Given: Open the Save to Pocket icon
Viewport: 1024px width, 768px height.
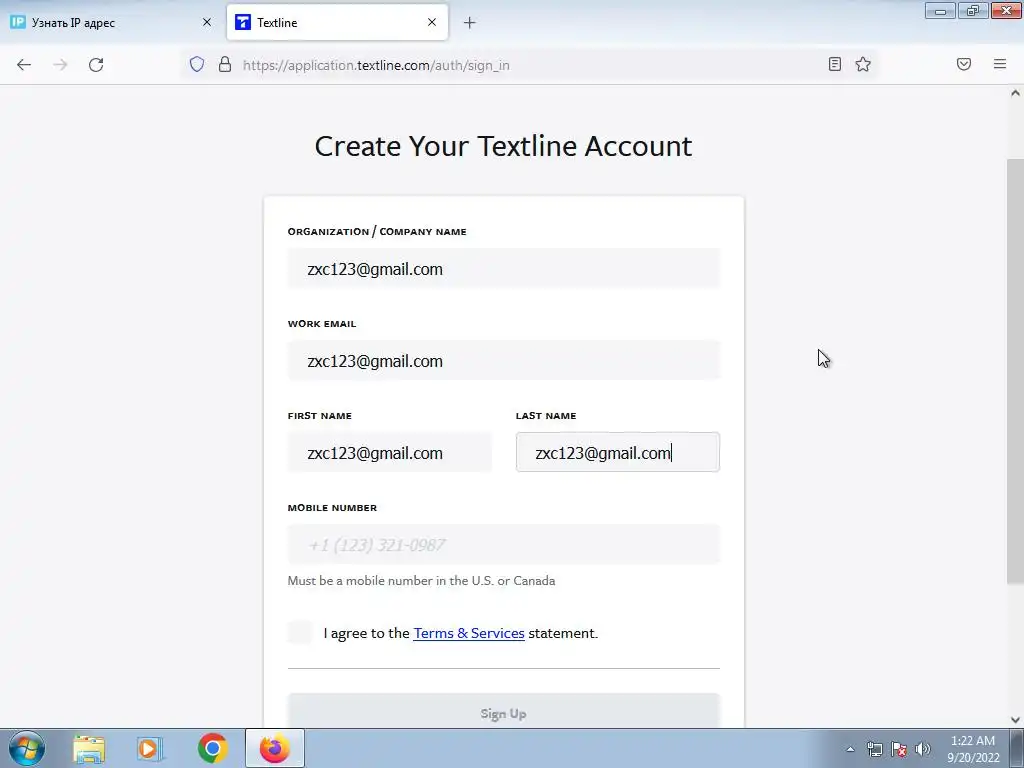Looking at the screenshot, I should tap(964, 64).
